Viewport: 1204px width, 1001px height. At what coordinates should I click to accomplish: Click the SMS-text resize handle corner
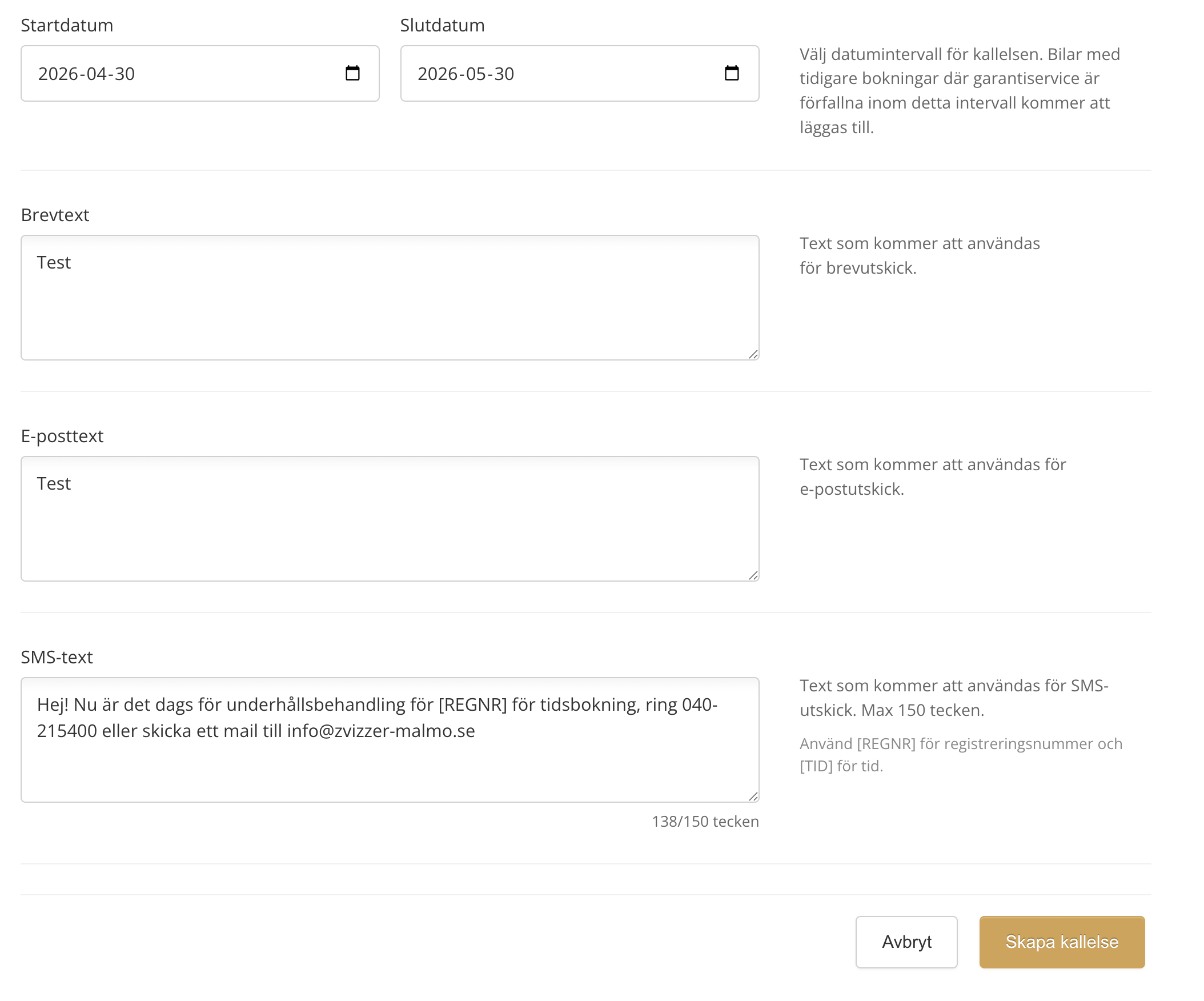click(x=753, y=796)
